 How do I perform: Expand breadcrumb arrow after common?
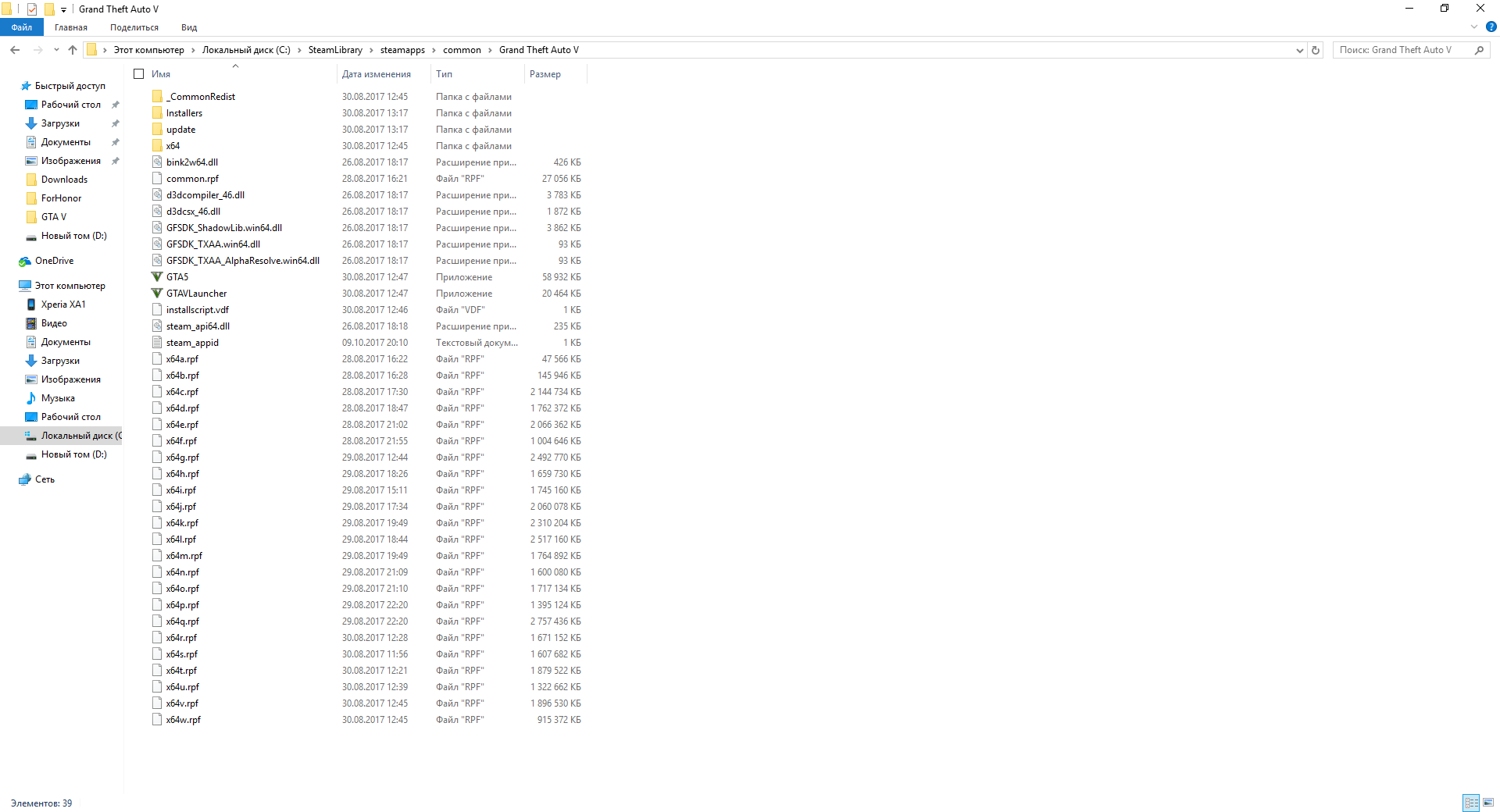click(x=490, y=50)
